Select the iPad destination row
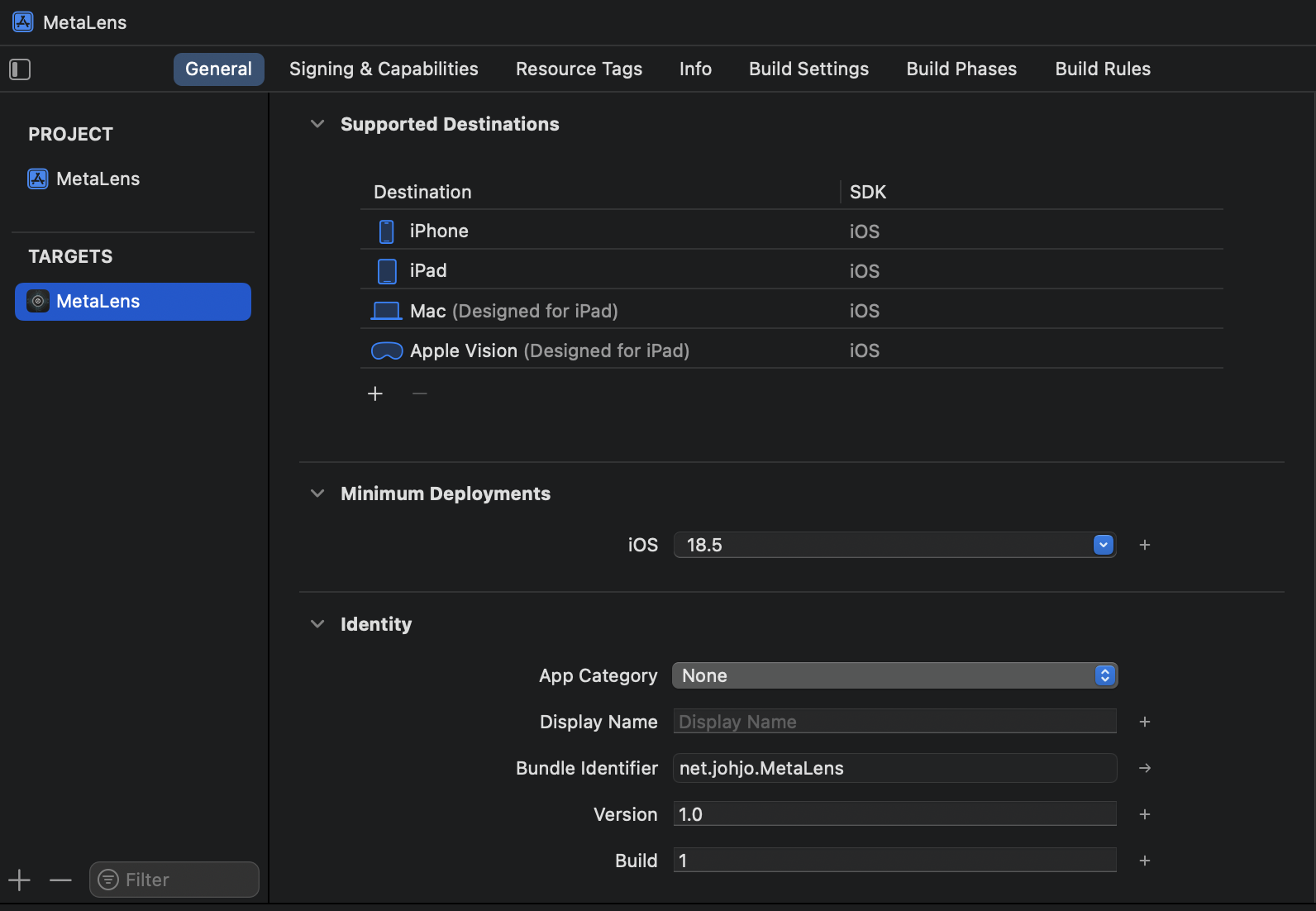Screen dimensions: 1316x911 [792, 271]
